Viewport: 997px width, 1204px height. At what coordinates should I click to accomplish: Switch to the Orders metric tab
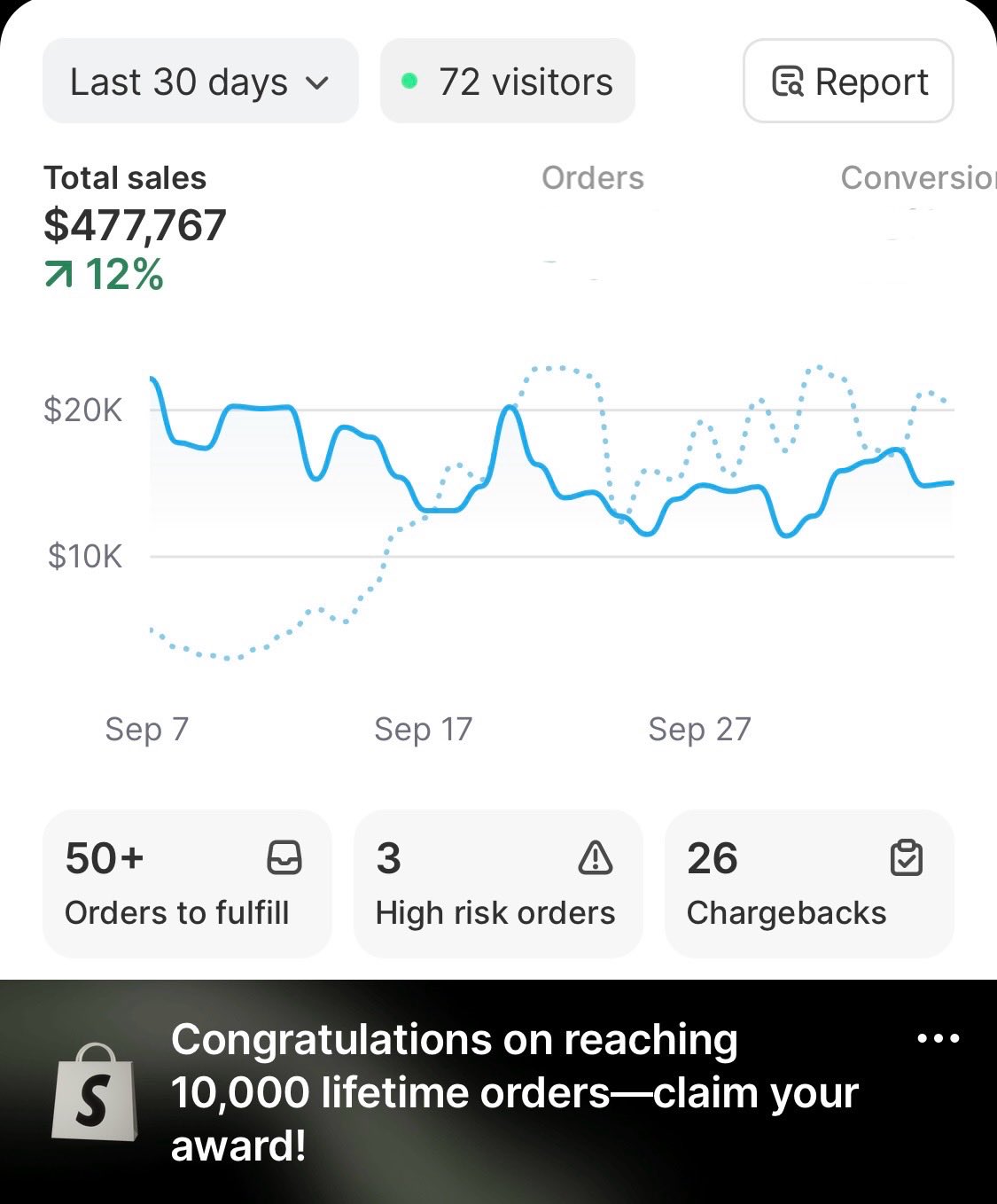[x=592, y=178]
